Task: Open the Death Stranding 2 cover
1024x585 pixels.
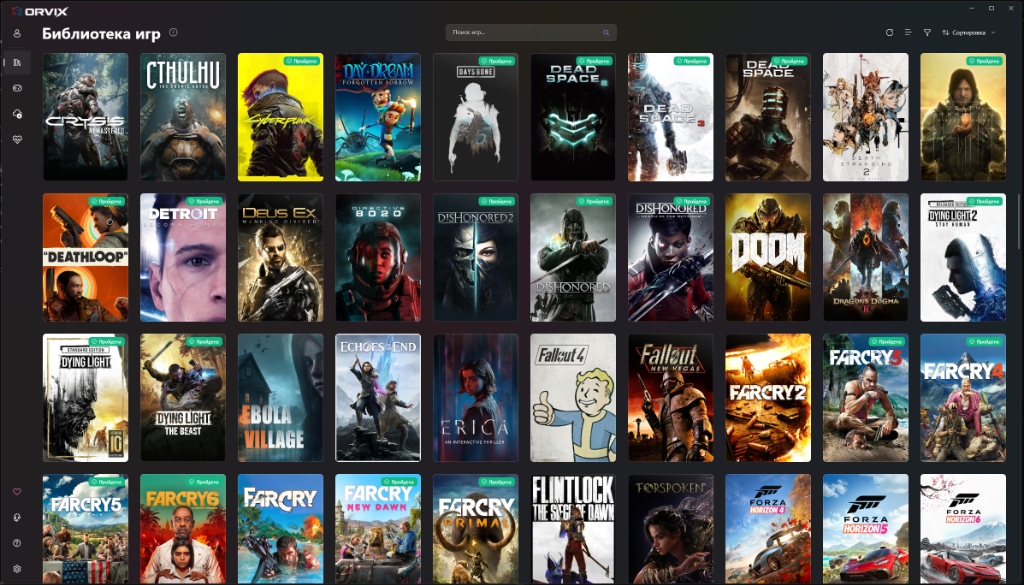Action: click(865, 117)
